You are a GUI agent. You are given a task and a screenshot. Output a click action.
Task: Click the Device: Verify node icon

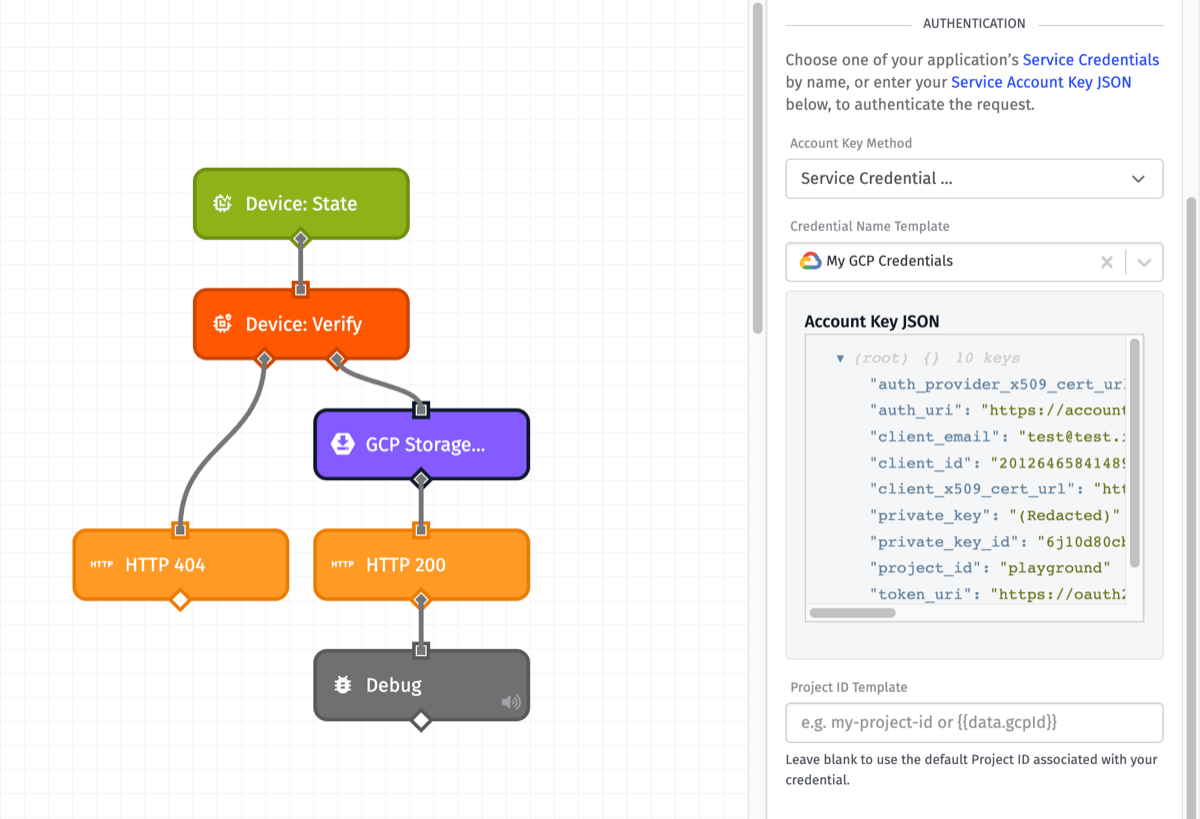coord(223,324)
